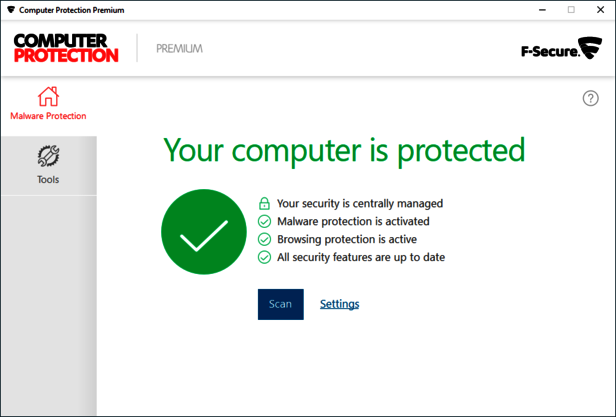This screenshot has height=417, width=616.
Task: Click the checkmark beside Browsing protection is active
Action: point(264,239)
